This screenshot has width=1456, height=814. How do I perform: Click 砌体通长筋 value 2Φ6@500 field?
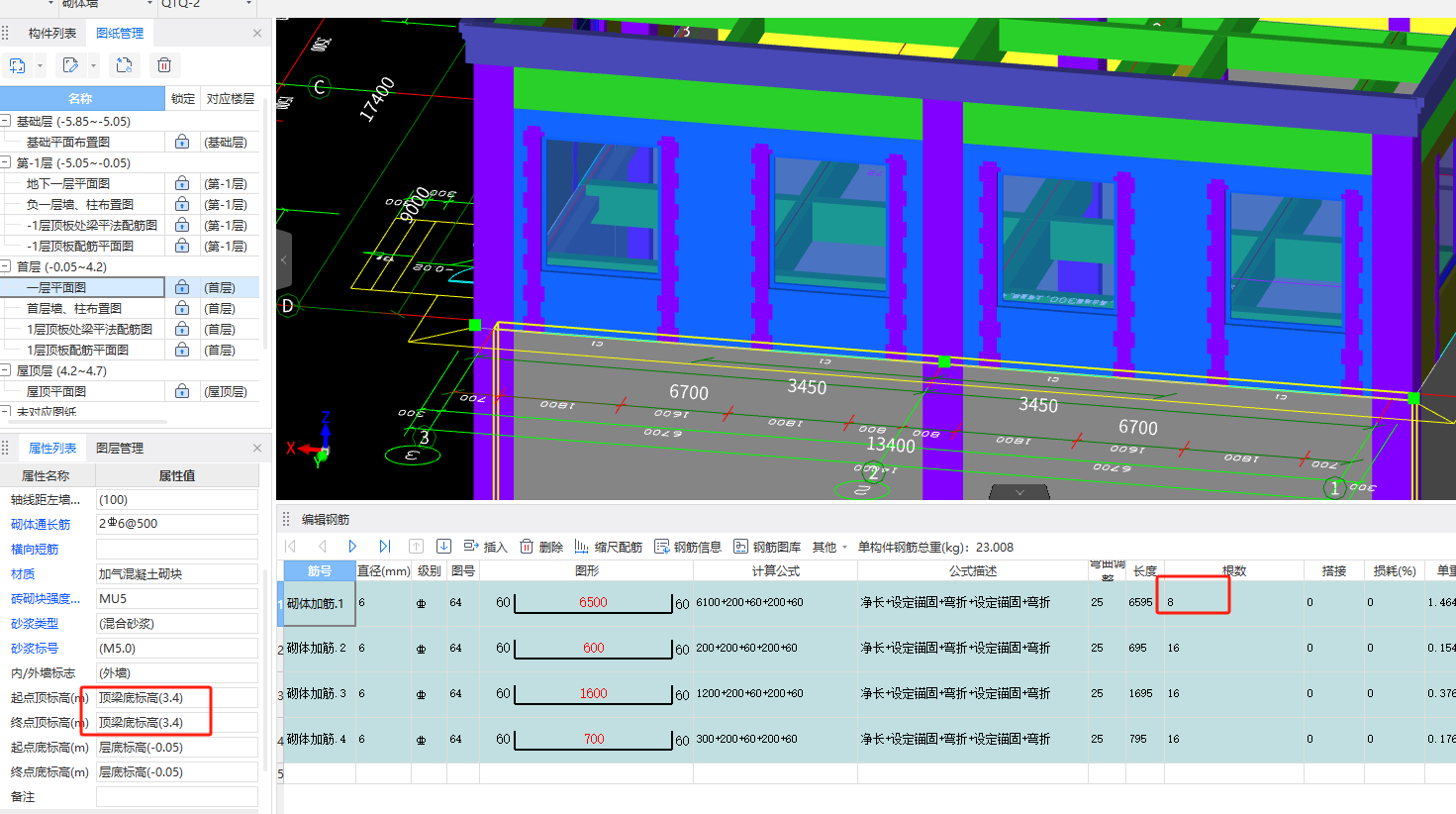(x=177, y=524)
